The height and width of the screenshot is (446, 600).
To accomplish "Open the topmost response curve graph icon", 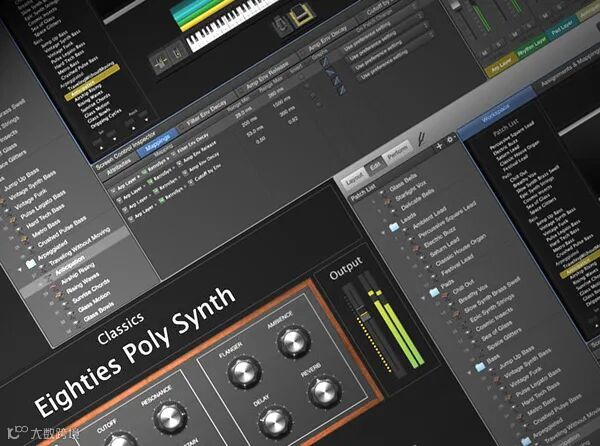I will point(325,61).
